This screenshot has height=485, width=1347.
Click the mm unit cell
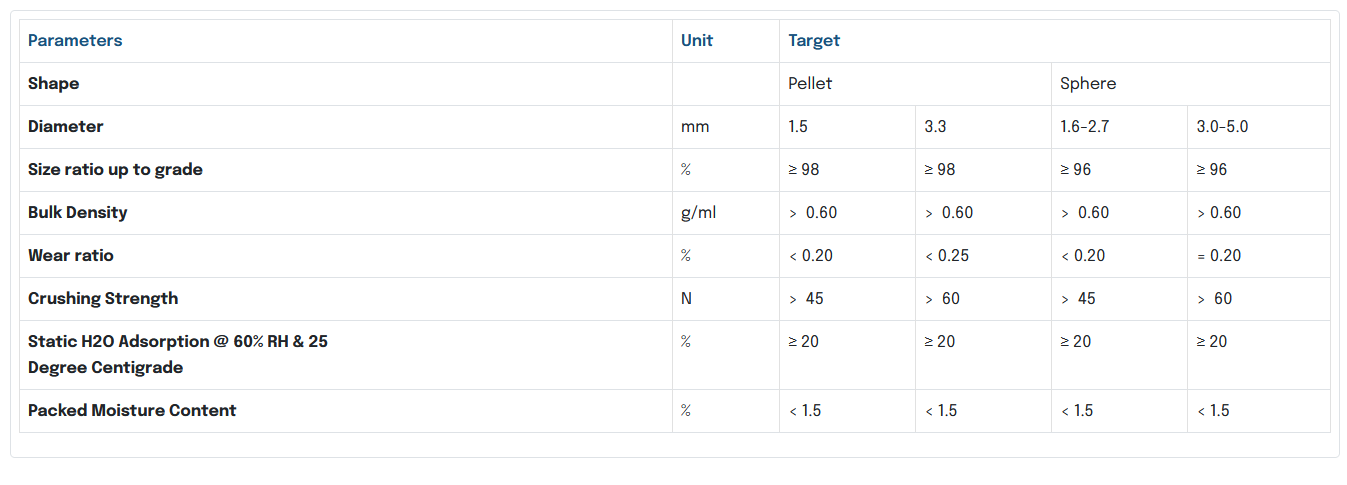tap(695, 127)
